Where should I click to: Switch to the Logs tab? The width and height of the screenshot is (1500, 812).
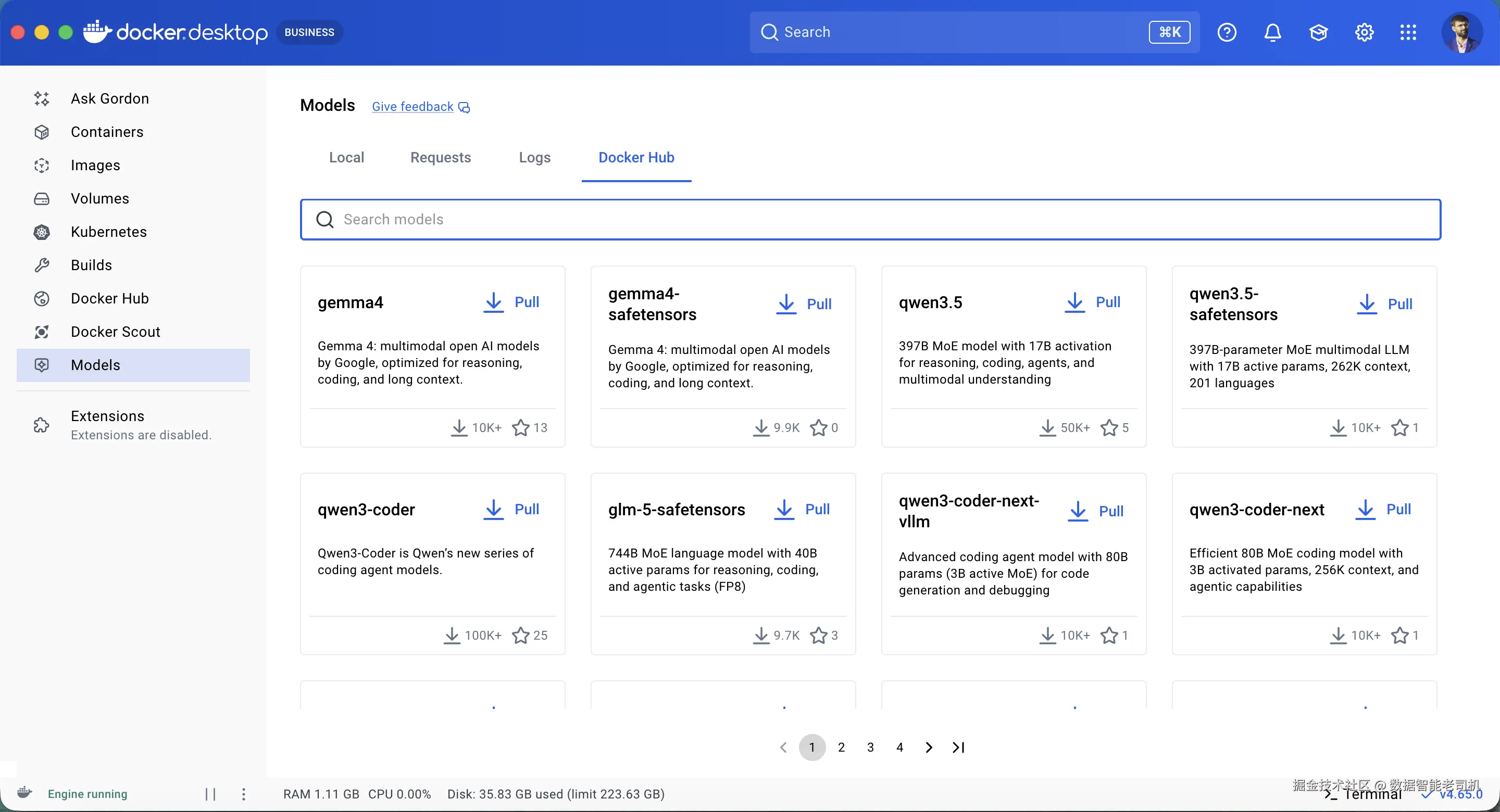(534, 157)
